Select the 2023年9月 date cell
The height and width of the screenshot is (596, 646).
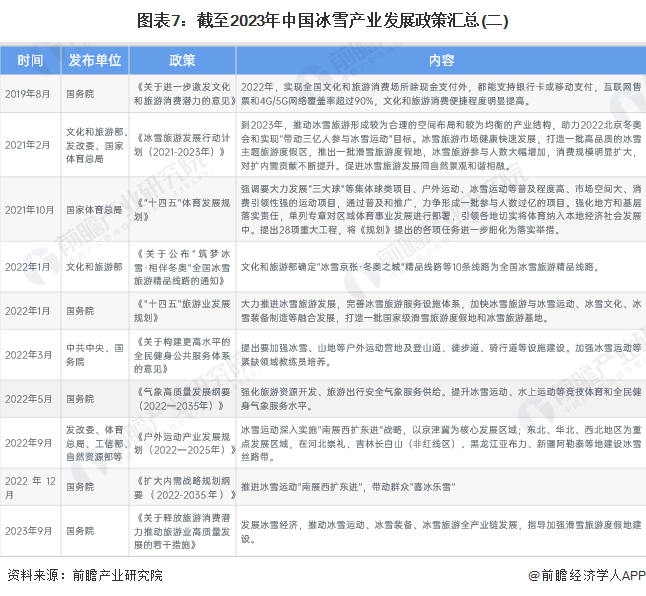(28, 531)
